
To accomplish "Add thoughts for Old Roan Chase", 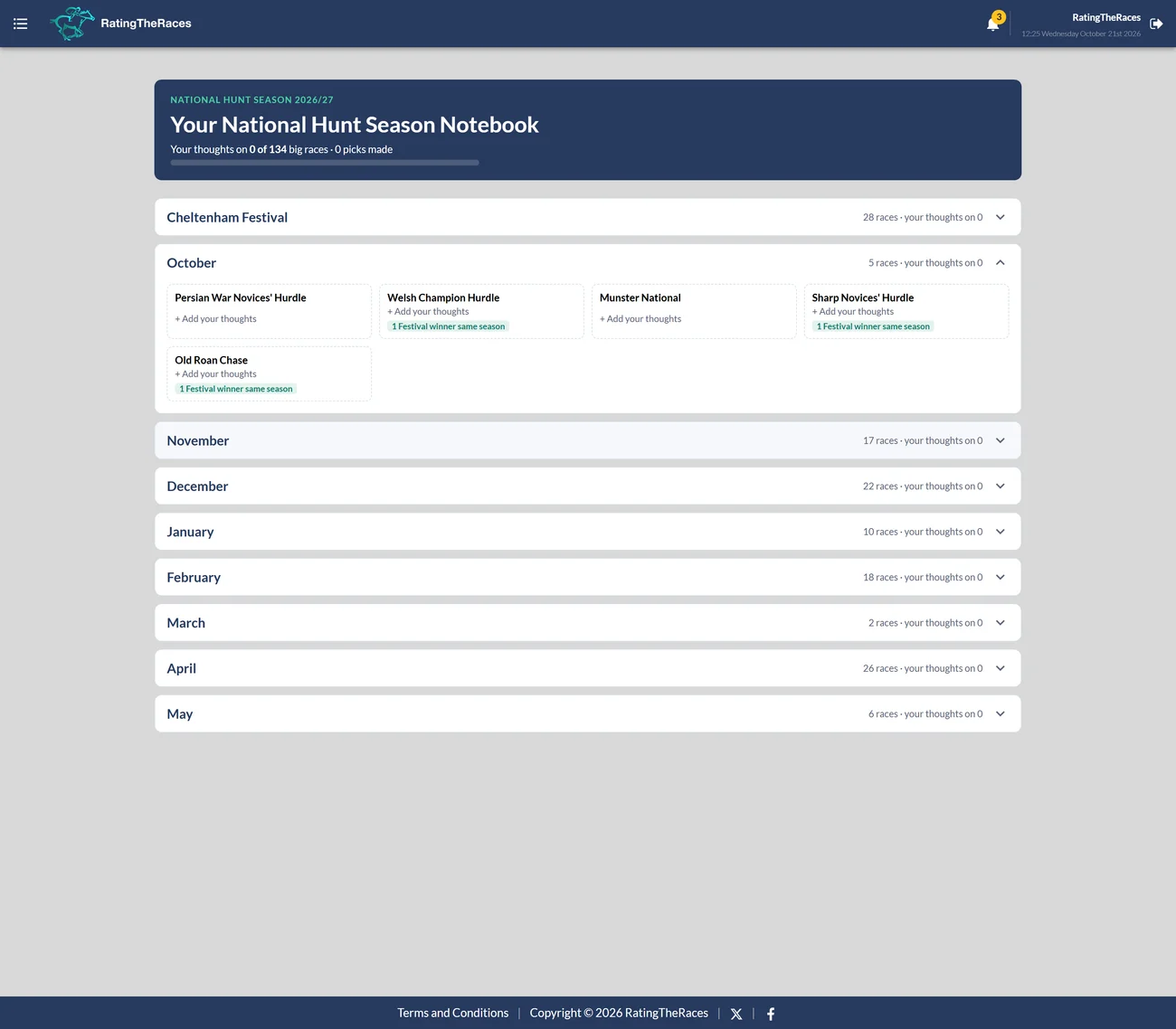I will 215,374.
